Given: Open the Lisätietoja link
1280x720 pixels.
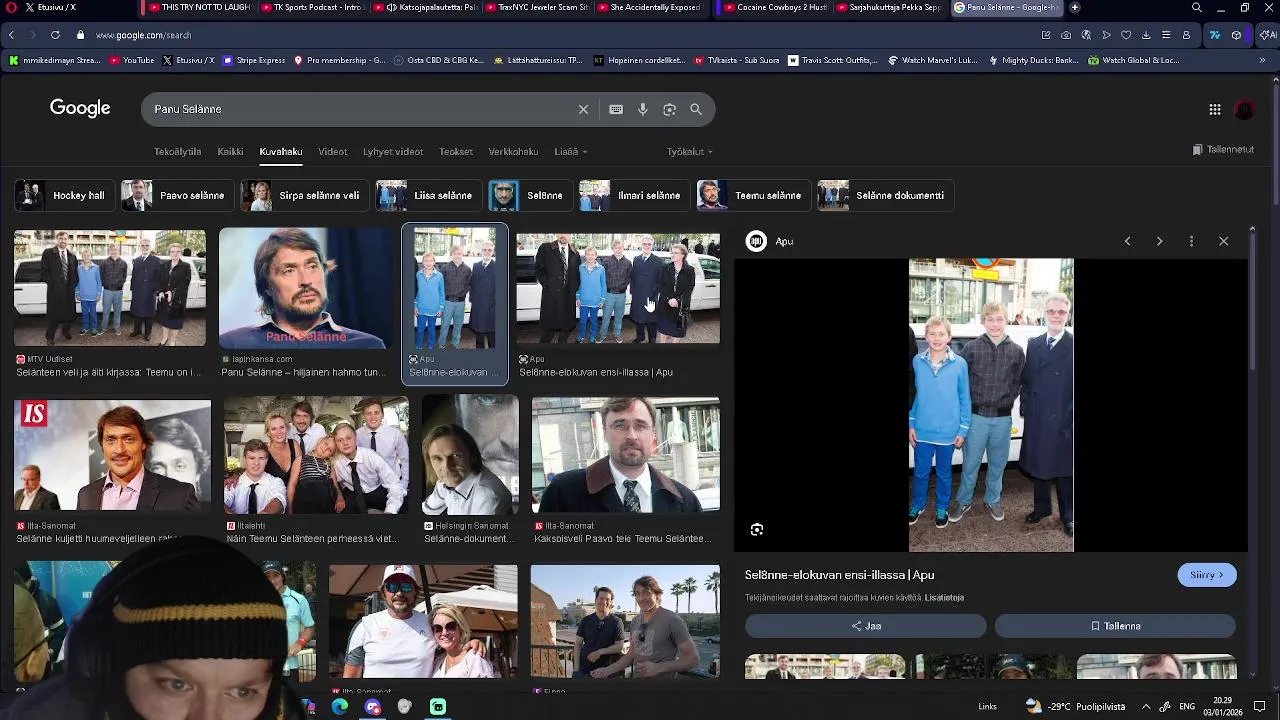Looking at the screenshot, I should click(944, 598).
